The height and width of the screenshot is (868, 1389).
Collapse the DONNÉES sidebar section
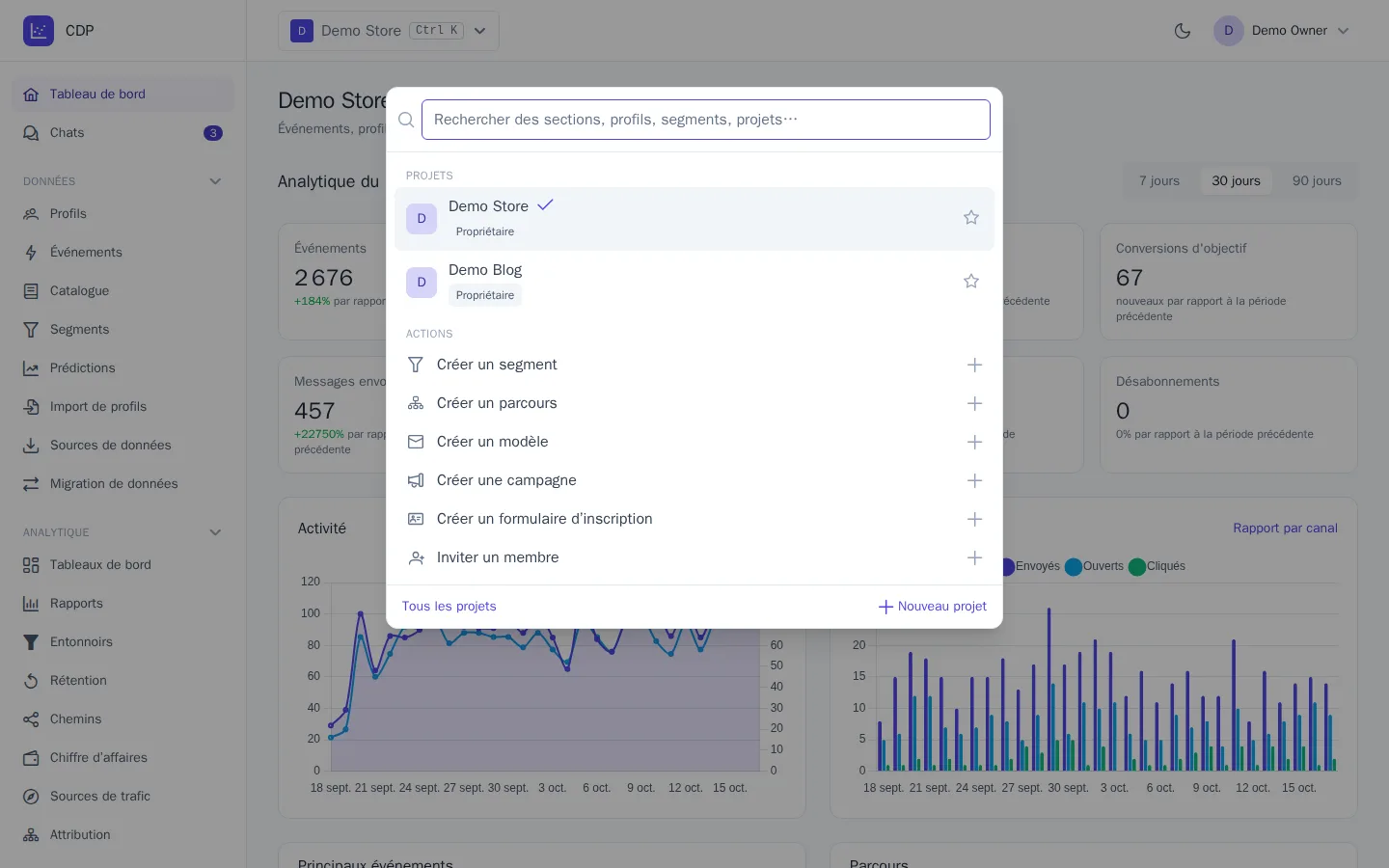pos(215,181)
